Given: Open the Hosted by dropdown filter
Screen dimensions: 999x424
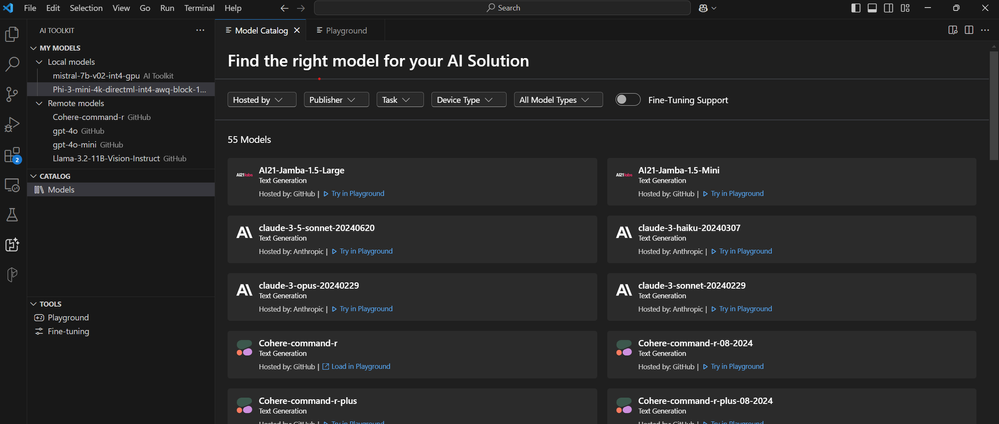Looking at the screenshot, I should (262, 100).
